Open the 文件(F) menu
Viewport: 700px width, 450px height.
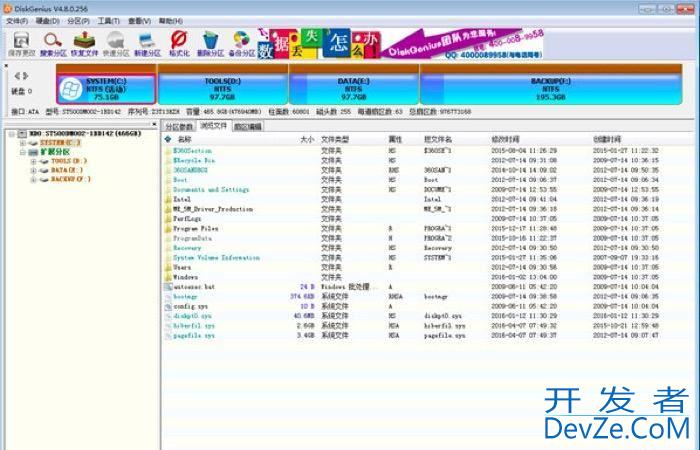click(17, 21)
